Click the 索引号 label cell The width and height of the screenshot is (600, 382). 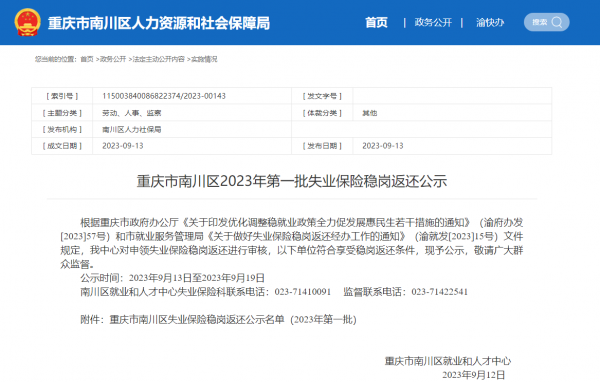[62, 96]
